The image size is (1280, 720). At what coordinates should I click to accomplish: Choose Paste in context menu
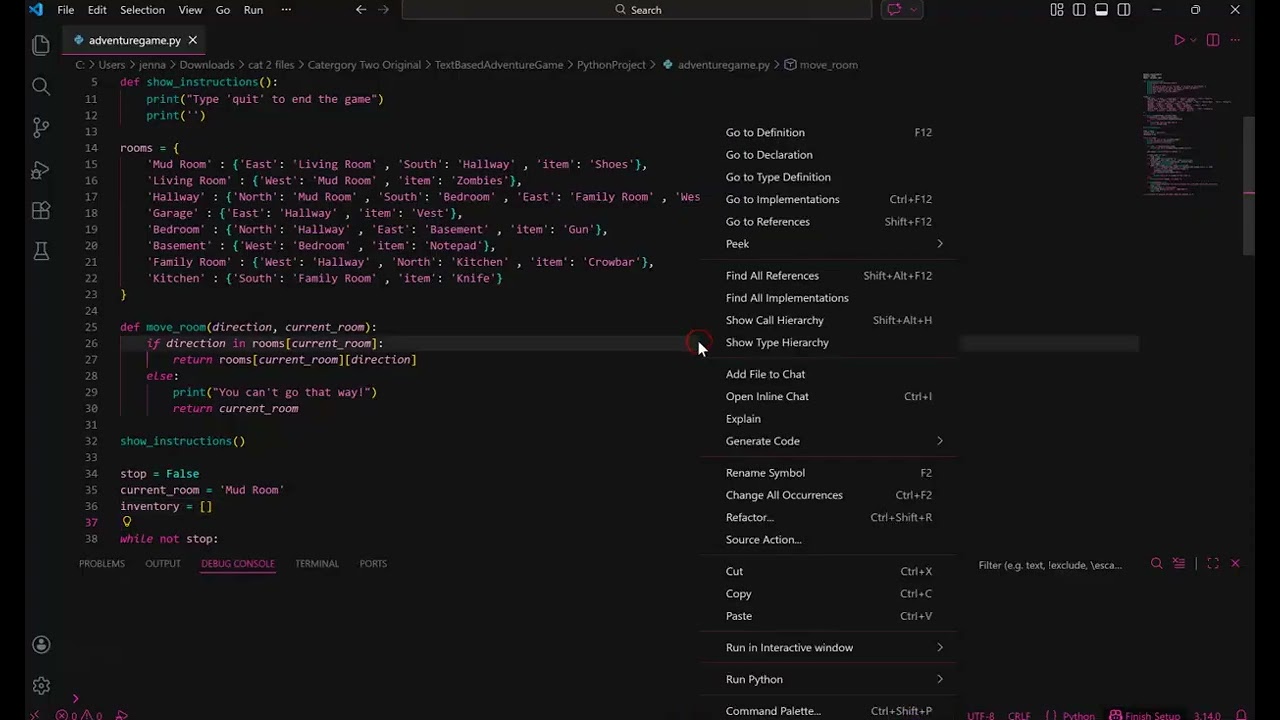point(829,616)
